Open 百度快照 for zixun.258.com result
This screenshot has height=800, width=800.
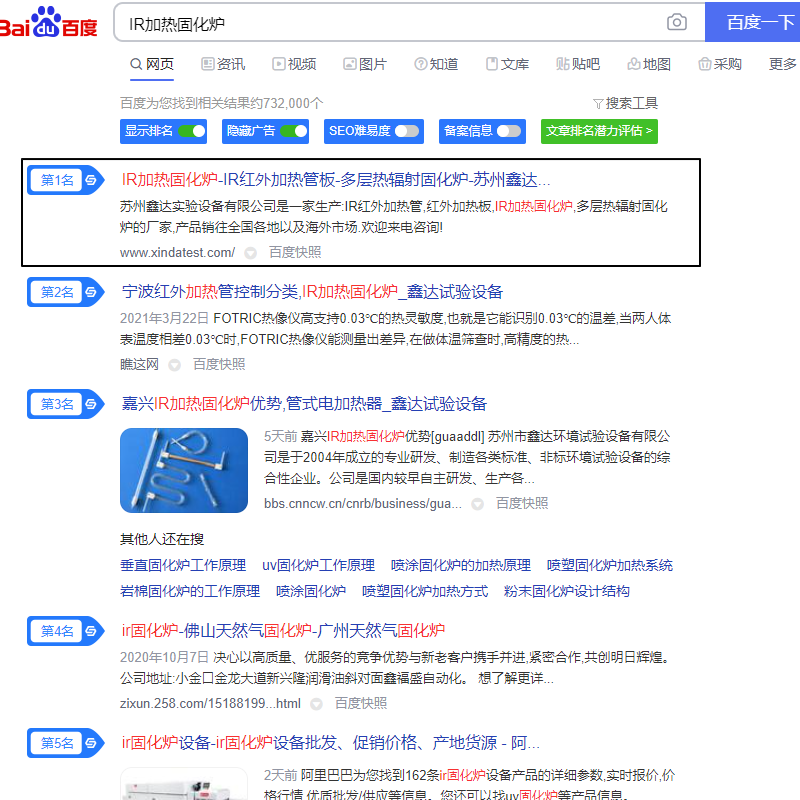coord(361,704)
